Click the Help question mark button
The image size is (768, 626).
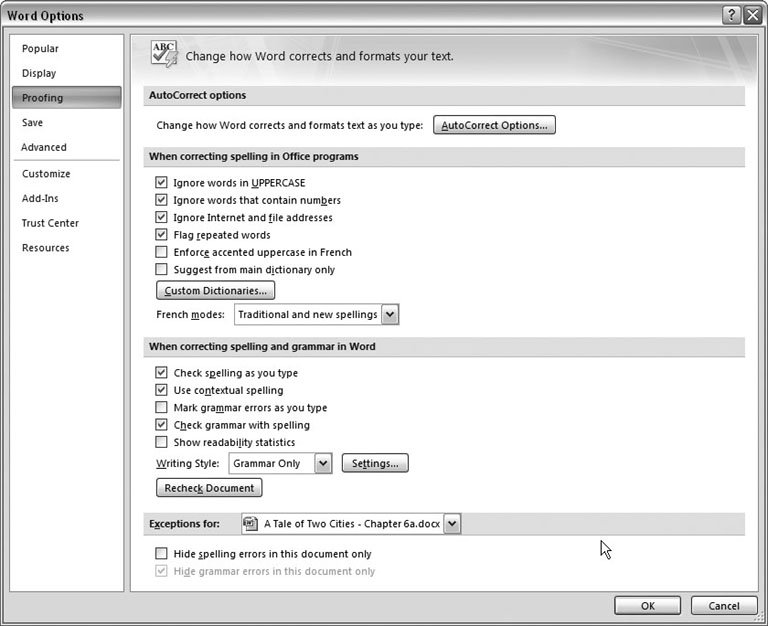coord(731,15)
